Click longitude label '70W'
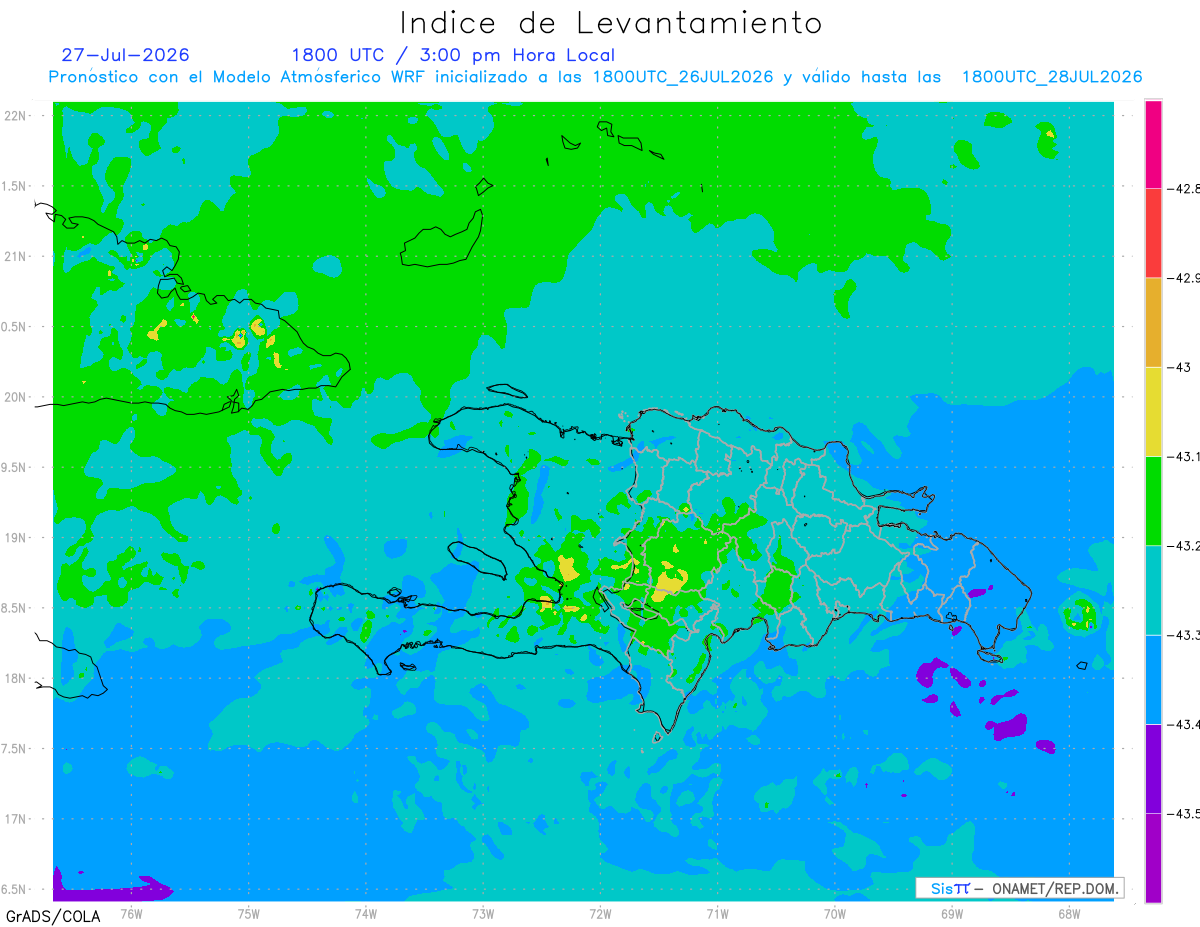 tap(835, 912)
